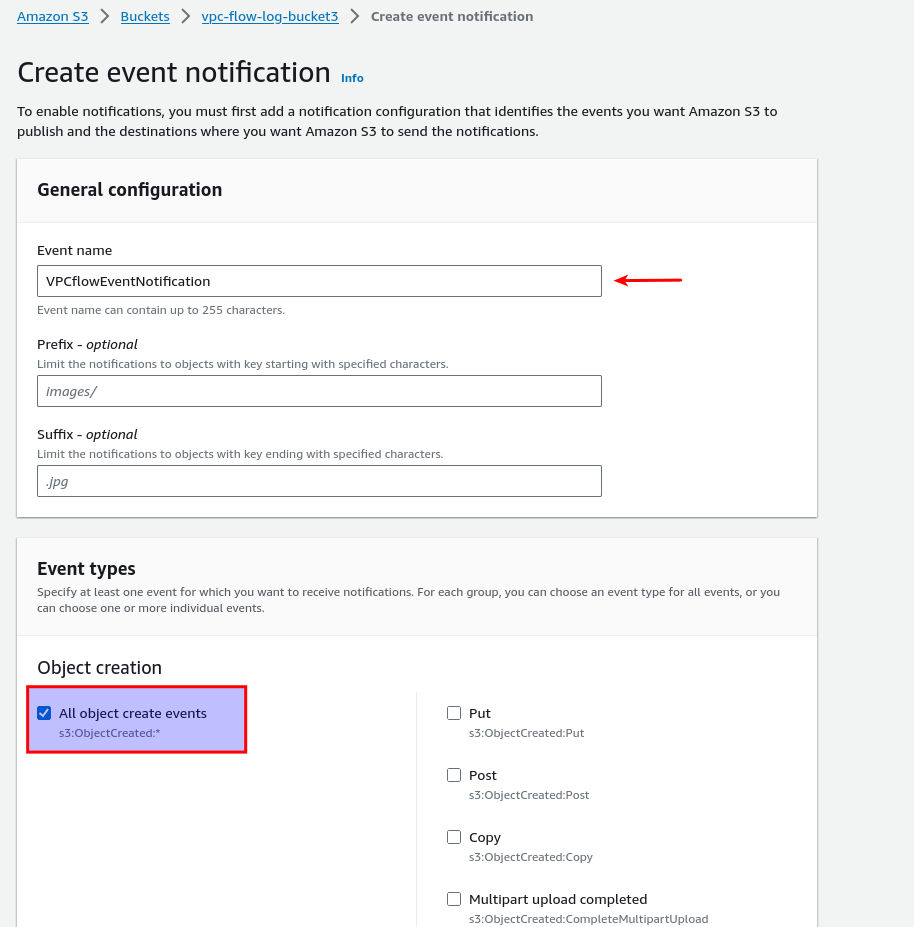Go to the Buckets breadcrumb link
This screenshot has height=927, width=914.
tap(145, 17)
